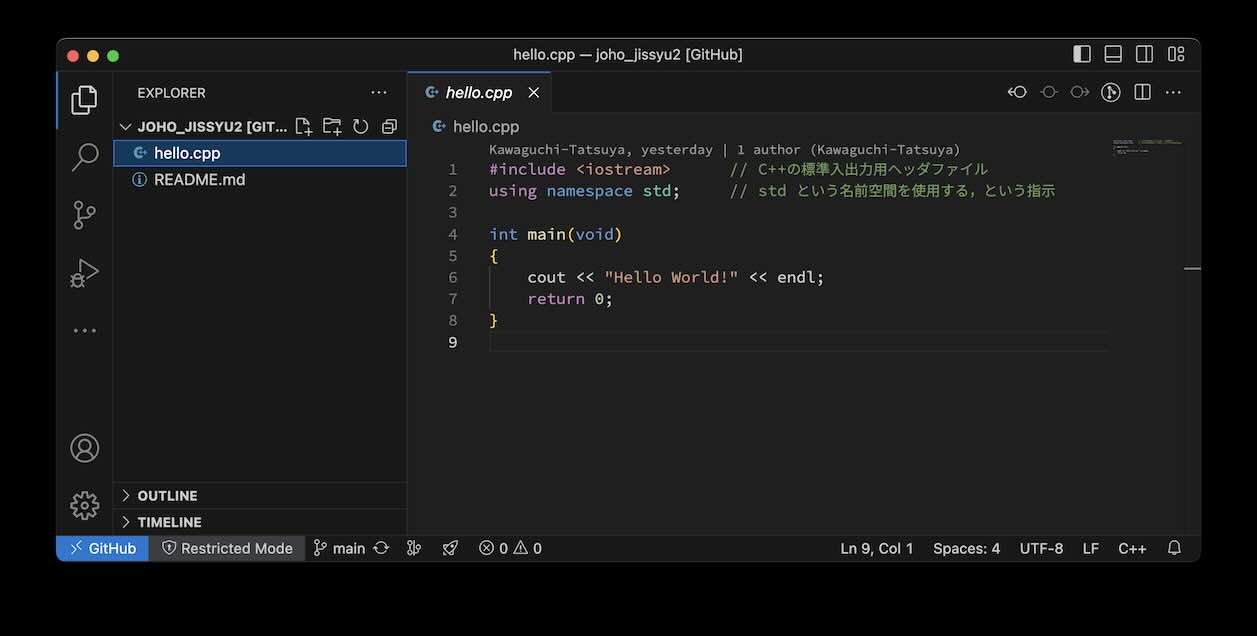The width and height of the screenshot is (1257, 636).
Task: Toggle the Panel layout button
Action: coord(1113,54)
